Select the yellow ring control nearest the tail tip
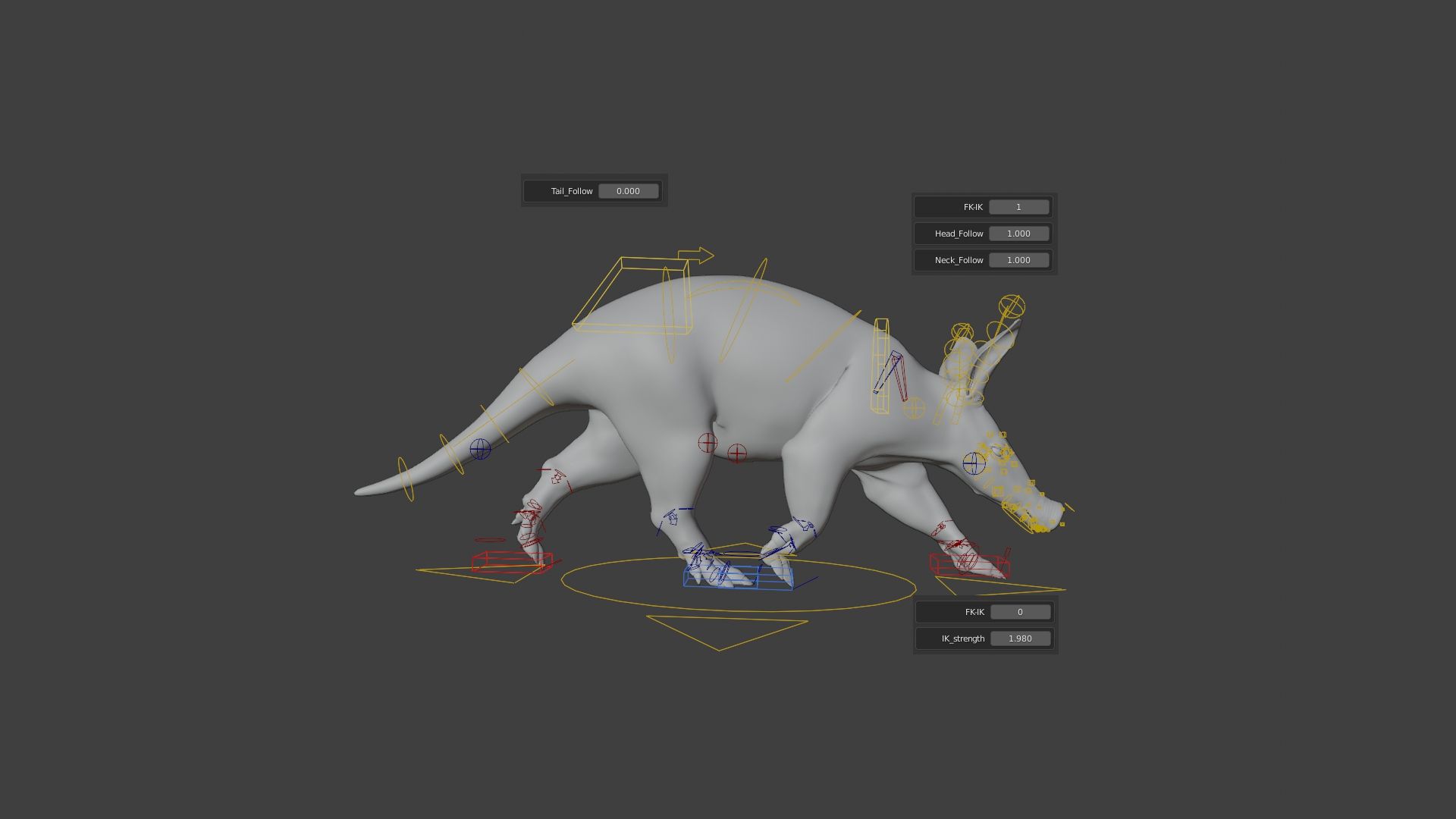The width and height of the screenshot is (1456, 819). pos(406,479)
